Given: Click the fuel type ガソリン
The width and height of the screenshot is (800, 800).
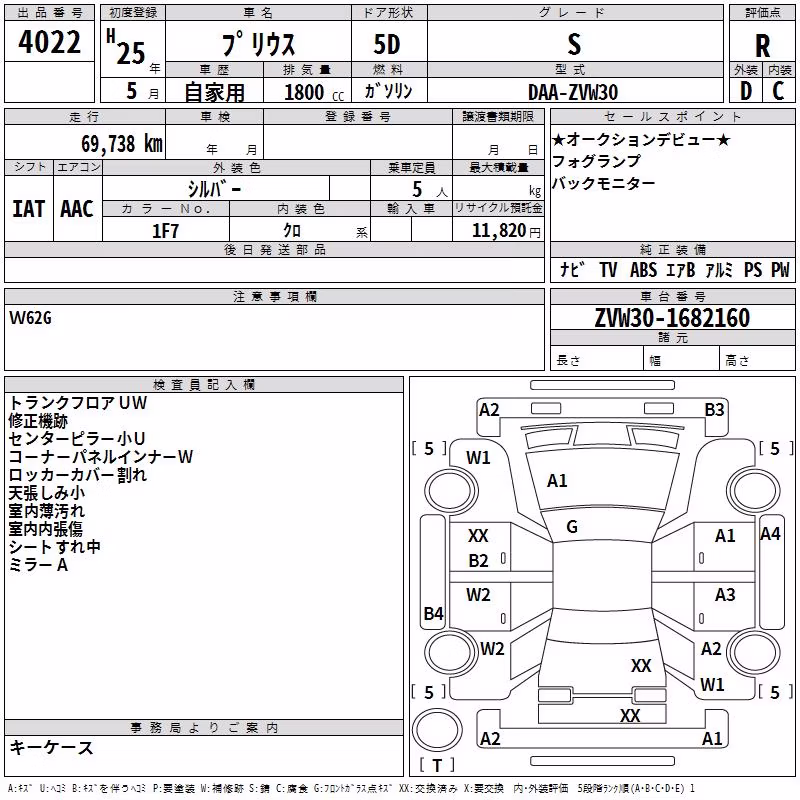Looking at the screenshot, I should tap(388, 91).
